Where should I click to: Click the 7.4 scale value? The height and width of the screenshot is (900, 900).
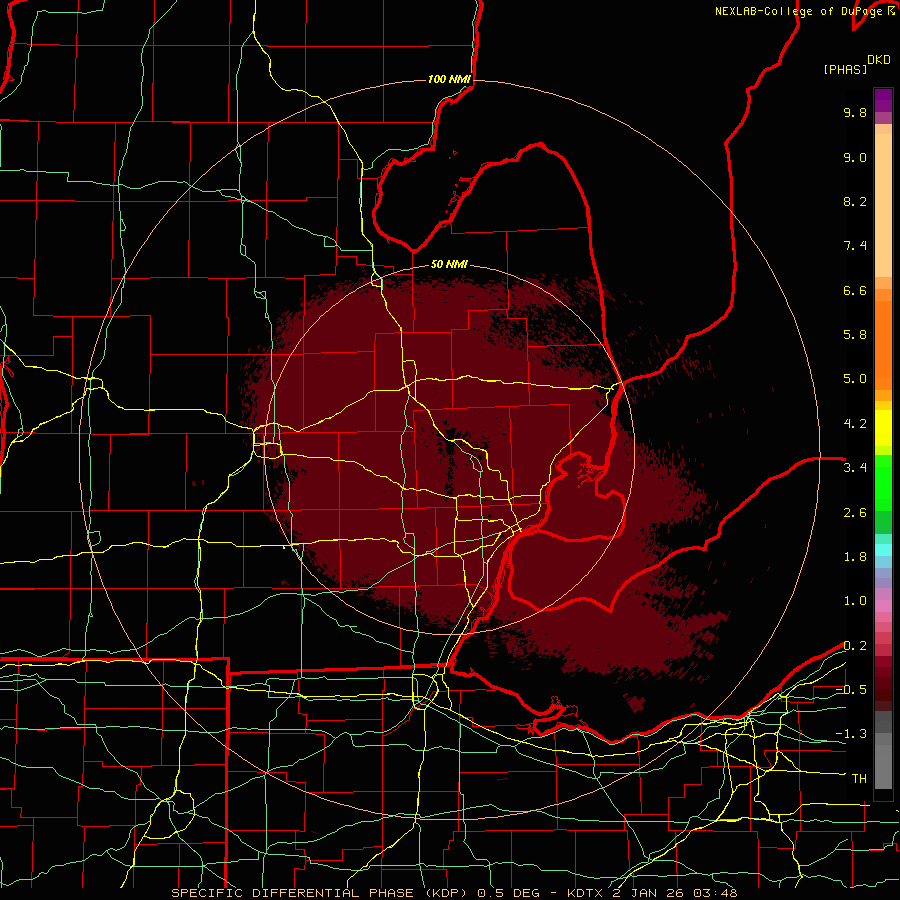[x=855, y=246]
